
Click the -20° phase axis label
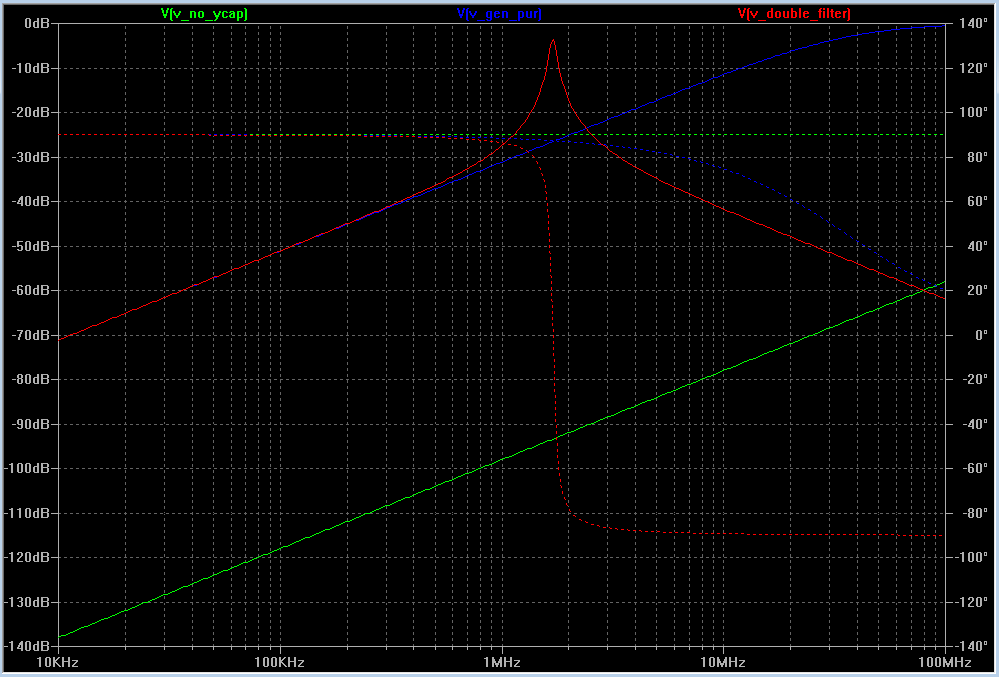[x=973, y=380]
